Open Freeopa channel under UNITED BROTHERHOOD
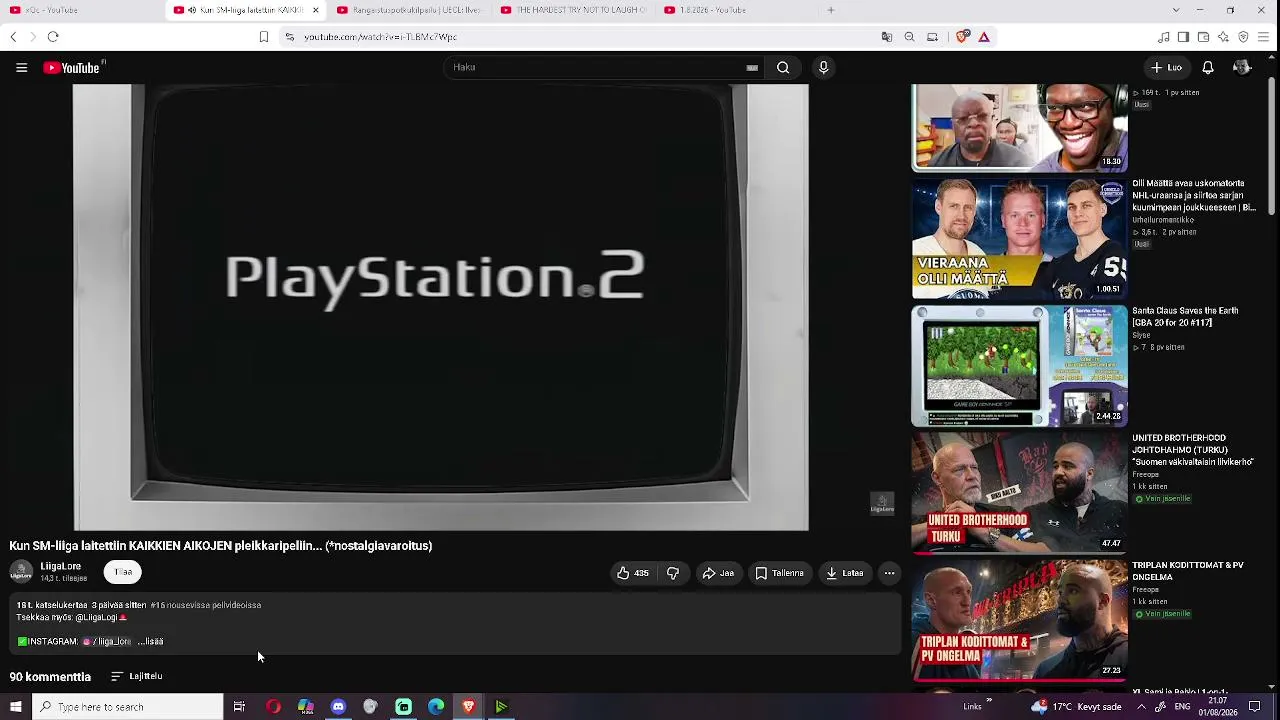 coord(1146,475)
